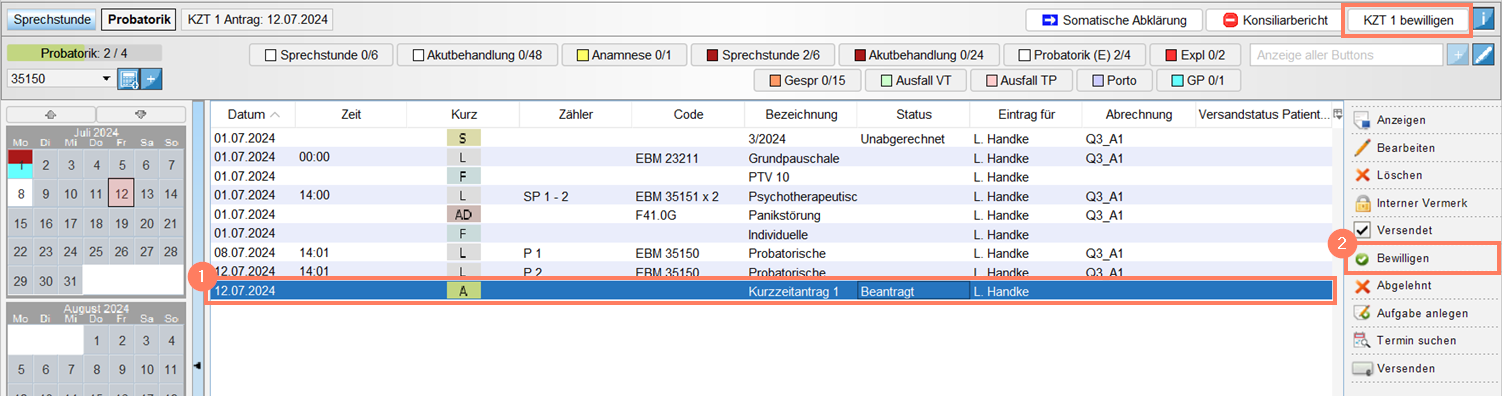Select day 12 in July 2024 calendar
Viewport: 1502px width, 396px height.
[121, 194]
